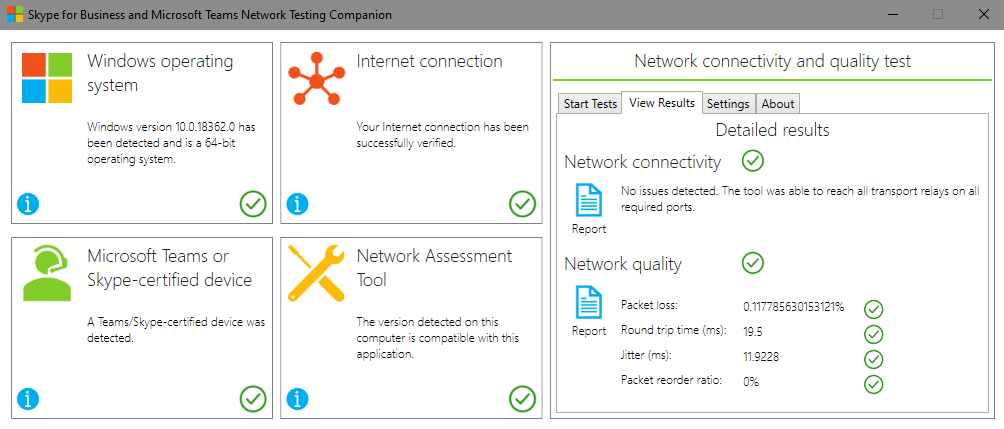Click info icon in Windows operating system card

(28, 204)
